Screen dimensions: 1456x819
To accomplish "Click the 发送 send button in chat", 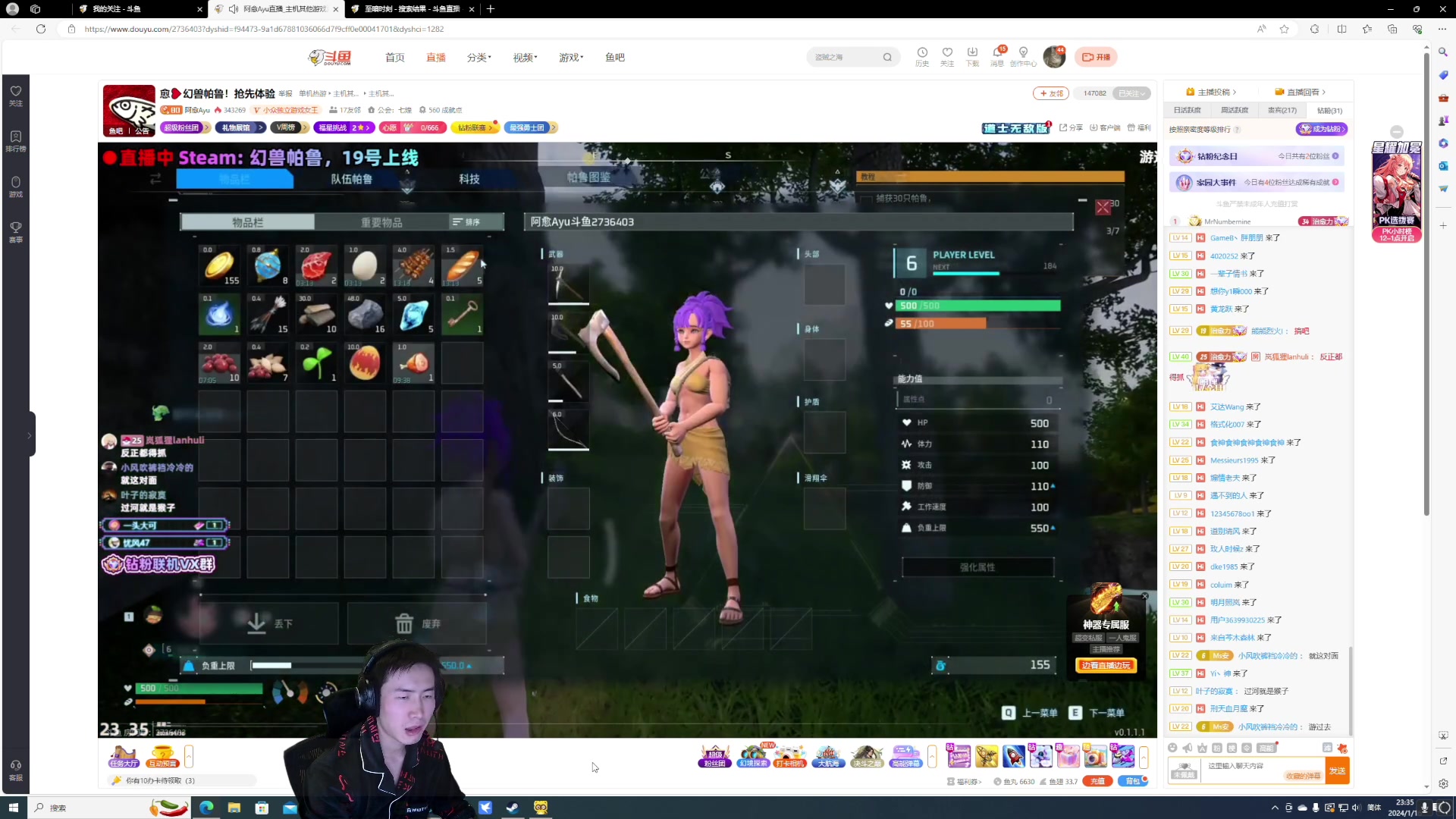I will tap(1337, 770).
